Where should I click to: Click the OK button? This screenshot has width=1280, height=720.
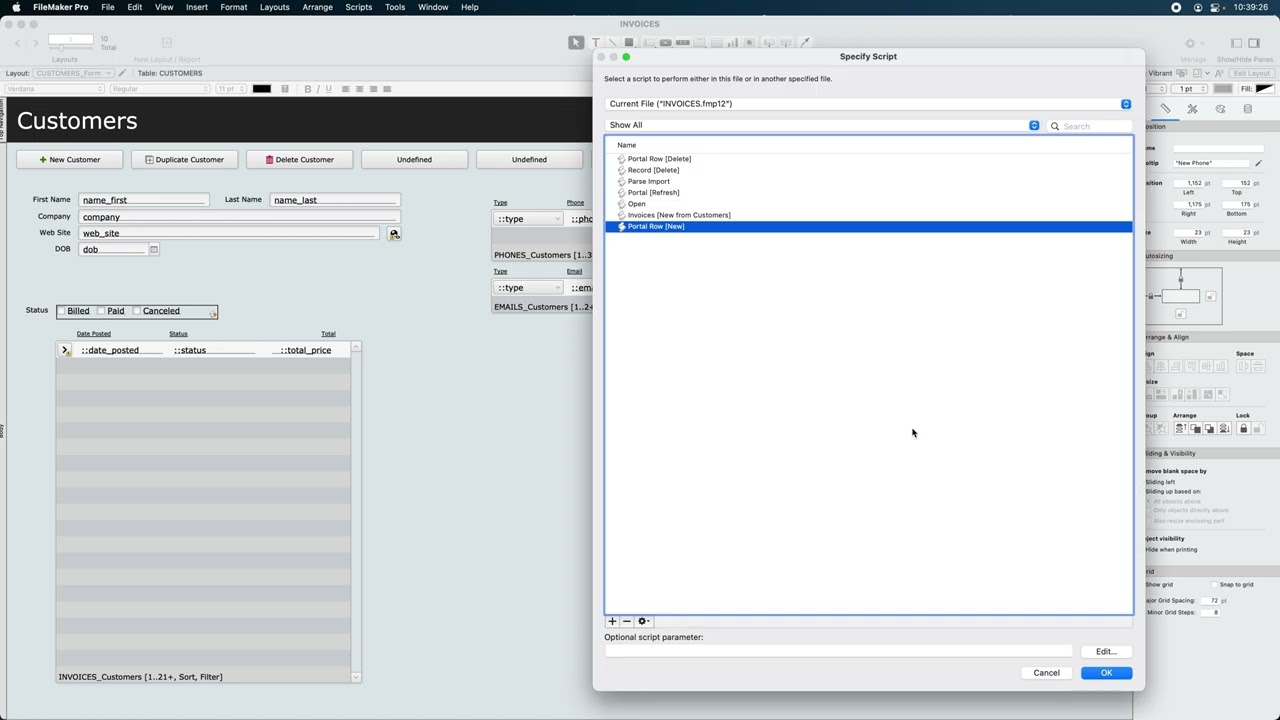[x=1106, y=673]
